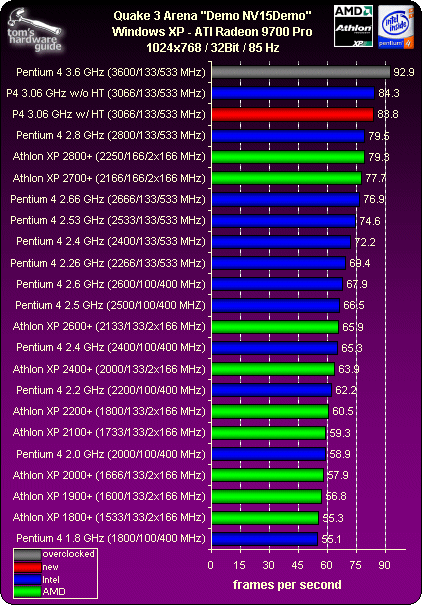The image size is (423, 606).
Task: Click the Tom's Hardware Guide hammer logo
Action: coord(34,32)
